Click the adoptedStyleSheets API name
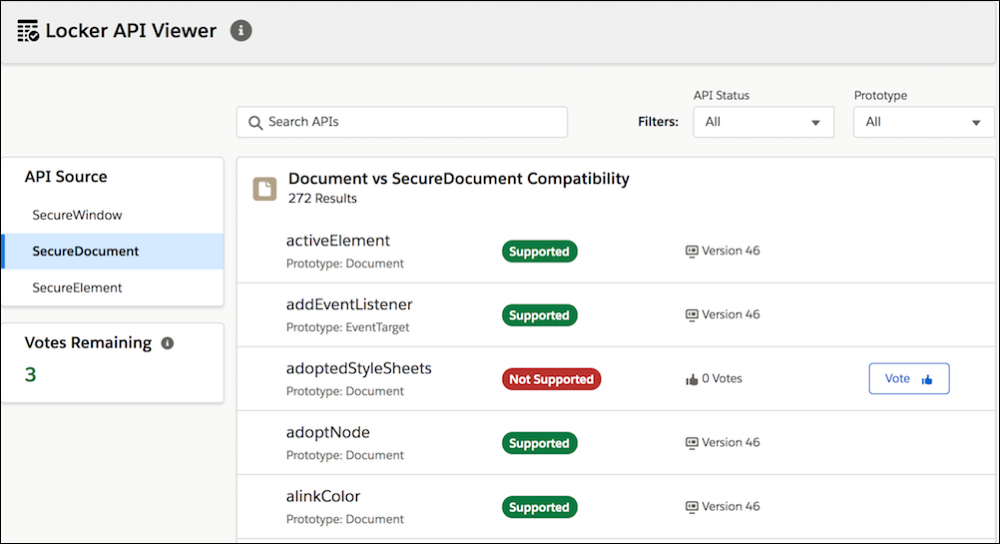The width and height of the screenshot is (1000, 544). pyautogui.click(x=358, y=369)
